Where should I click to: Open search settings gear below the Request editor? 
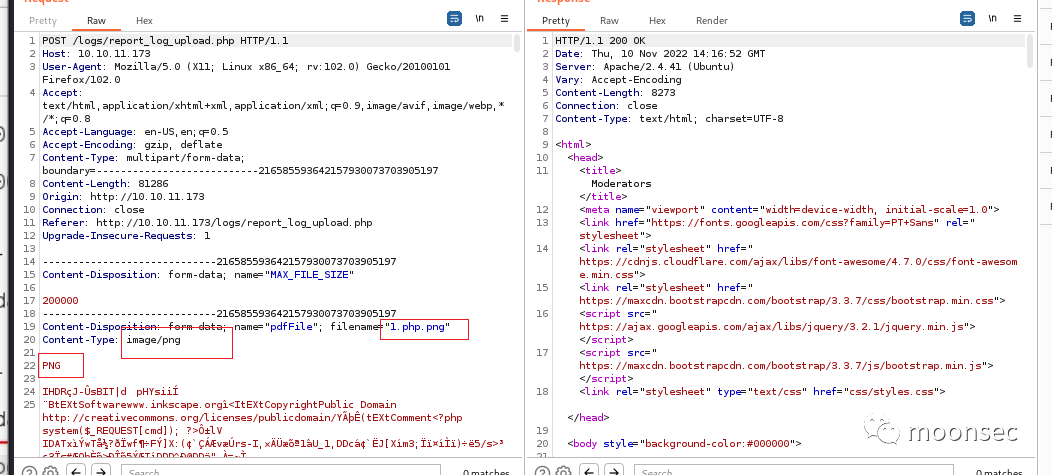tap(51, 472)
